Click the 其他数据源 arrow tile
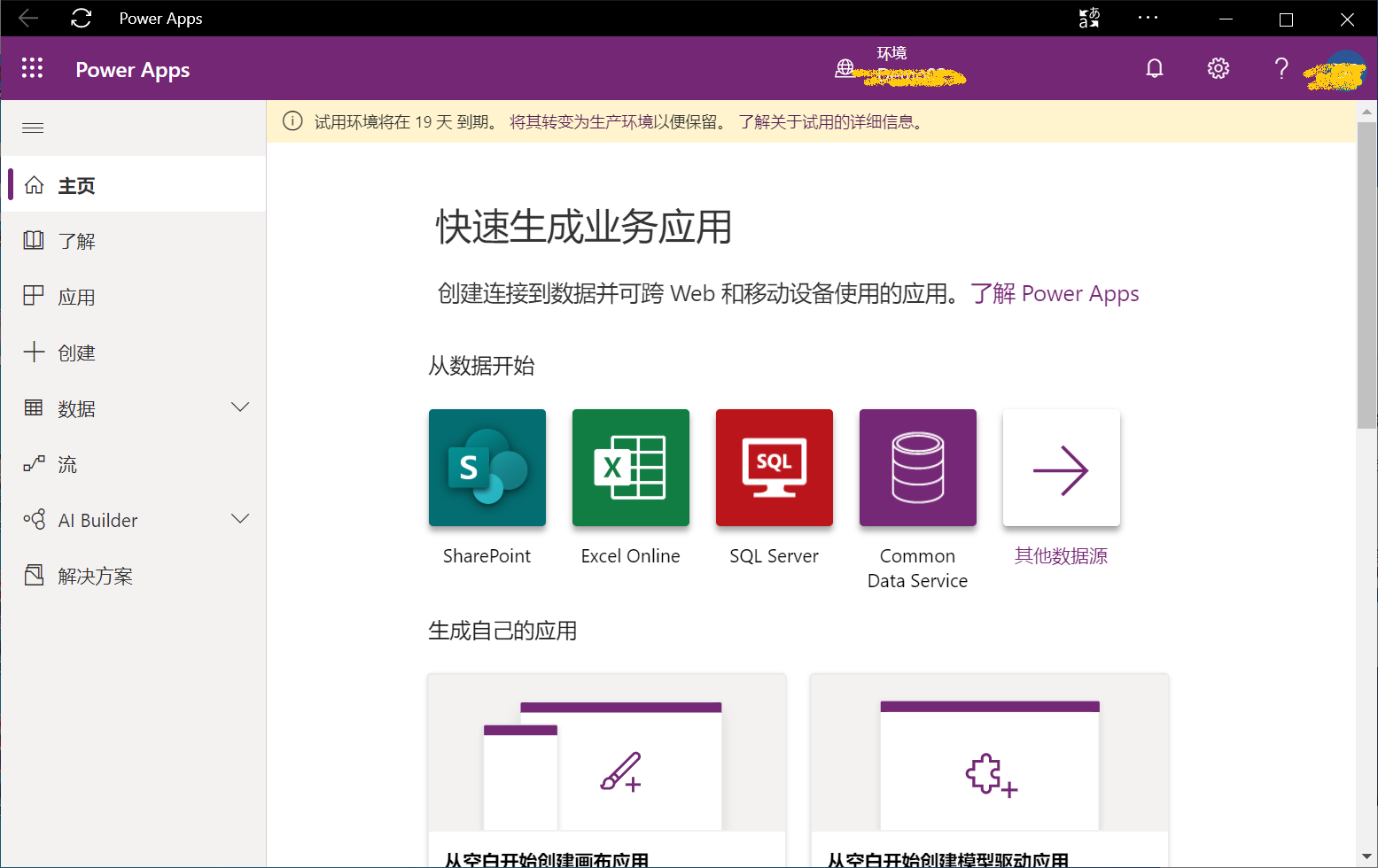 click(1061, 468)
